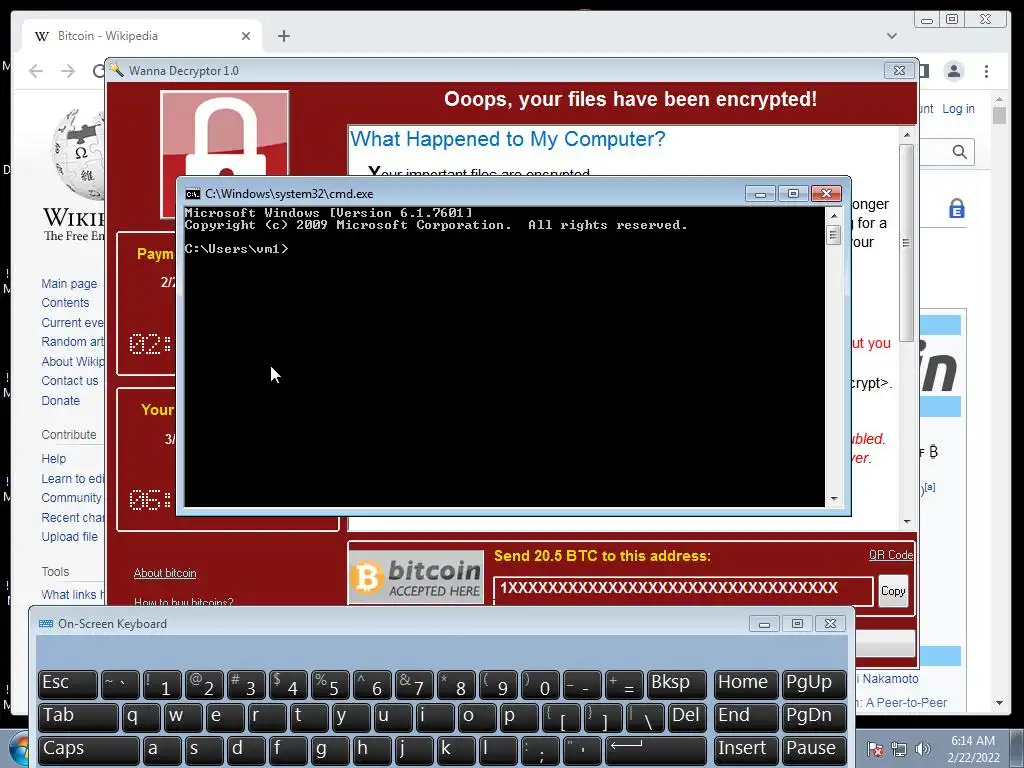This screenshot has width=1024, height=768.
Task: Click the bitcoin address field
Action: coord(683,590)
